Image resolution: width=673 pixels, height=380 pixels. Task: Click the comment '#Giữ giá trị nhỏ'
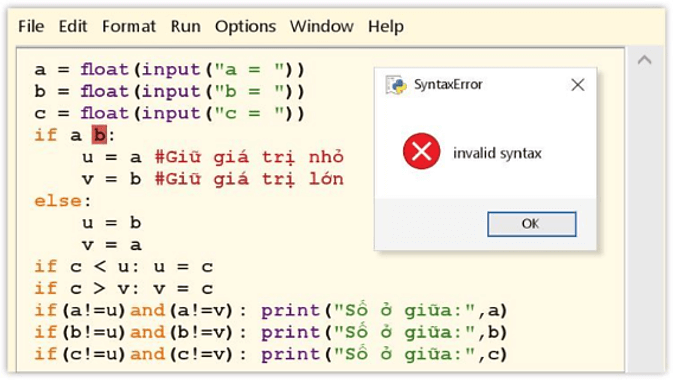(249, 157)
